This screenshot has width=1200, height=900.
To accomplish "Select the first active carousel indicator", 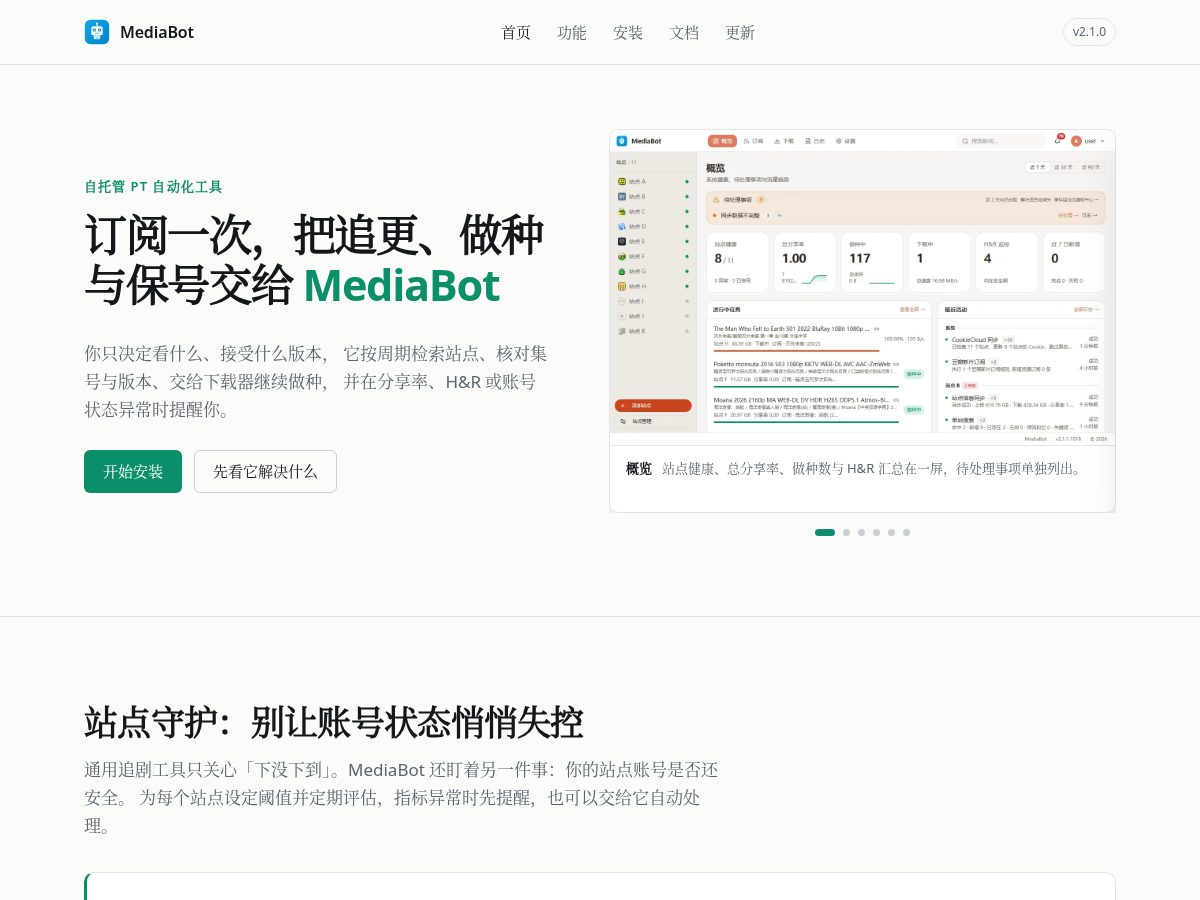I will [825, 532].
